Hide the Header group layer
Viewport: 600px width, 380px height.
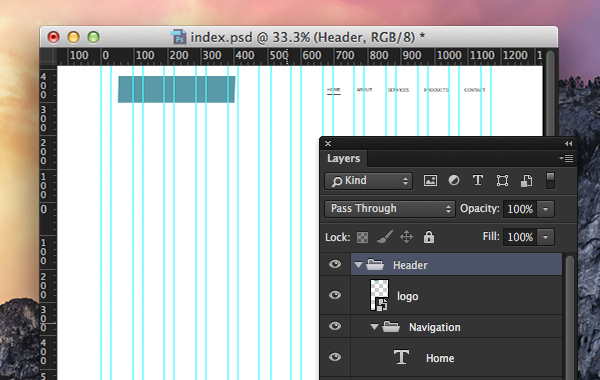335,264
